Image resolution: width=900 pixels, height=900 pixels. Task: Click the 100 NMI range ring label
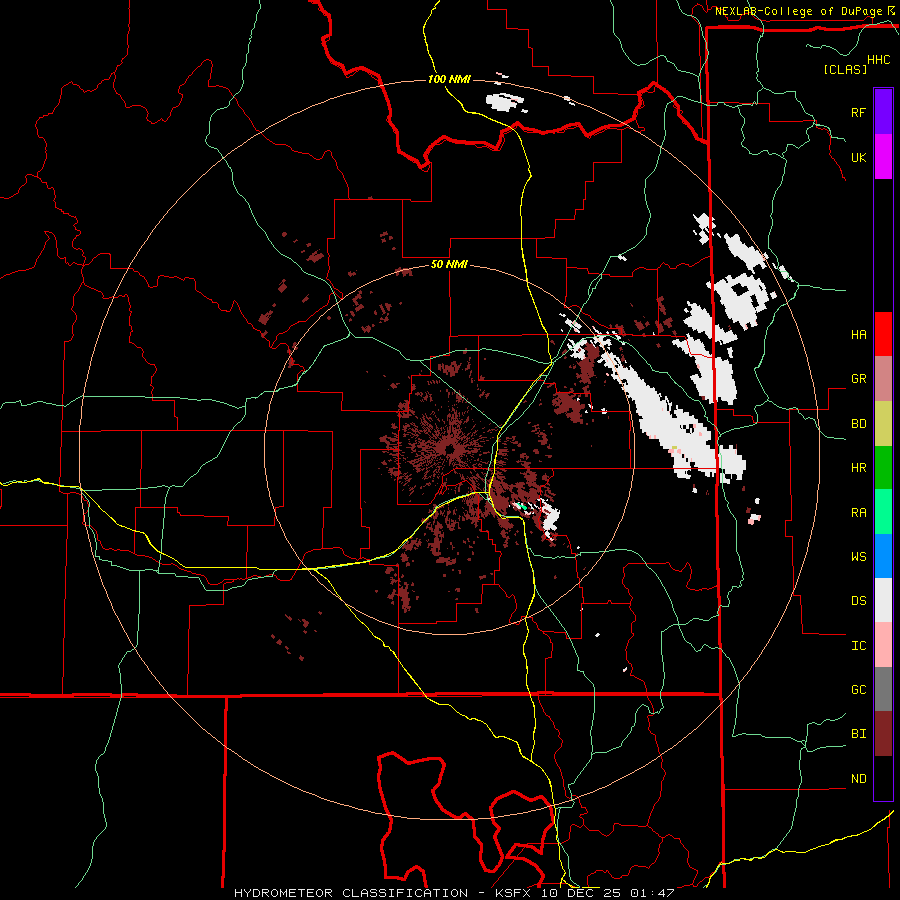coord(449,79)
